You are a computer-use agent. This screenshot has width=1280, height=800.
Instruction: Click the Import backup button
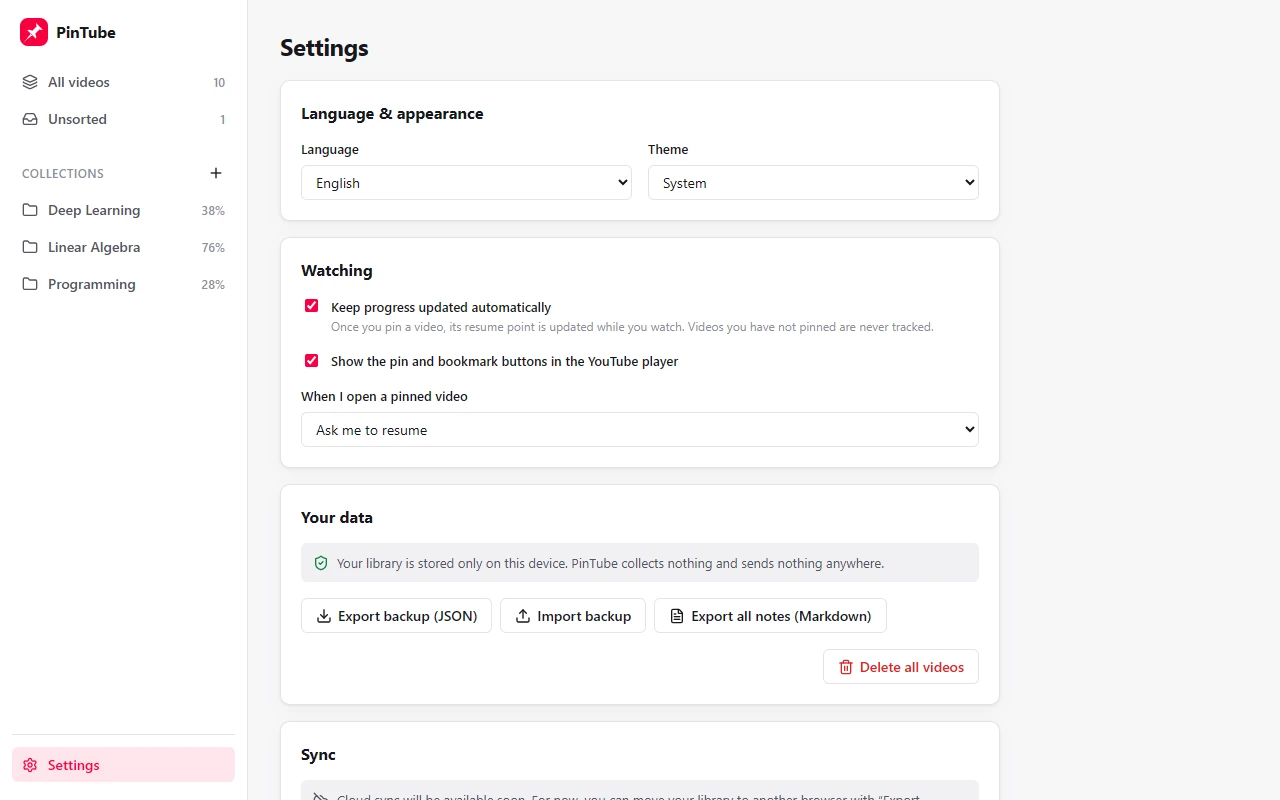573,616
